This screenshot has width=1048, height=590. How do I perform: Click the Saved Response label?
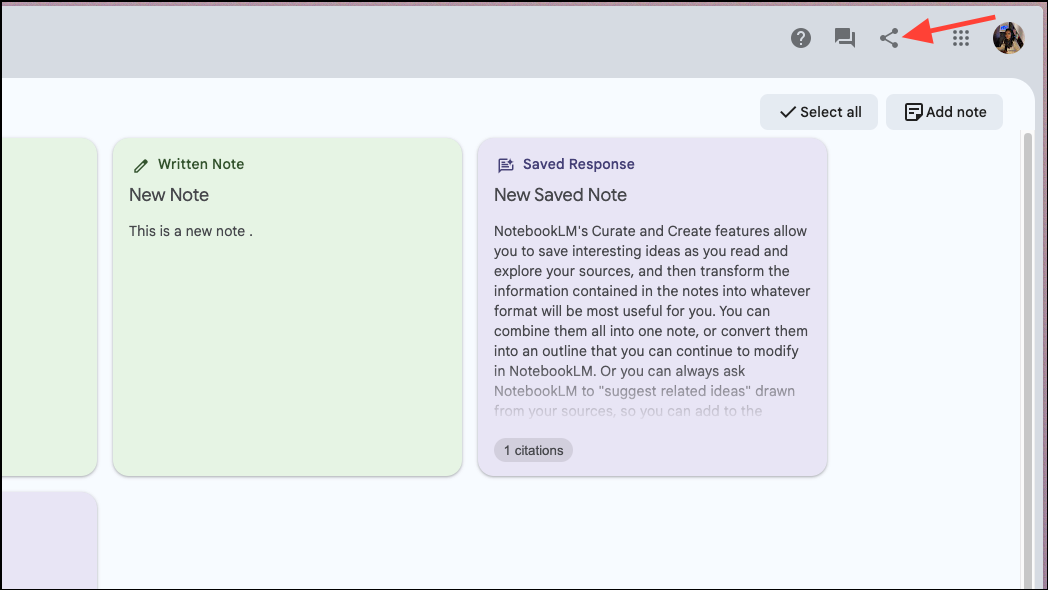[x=578, y=164]
